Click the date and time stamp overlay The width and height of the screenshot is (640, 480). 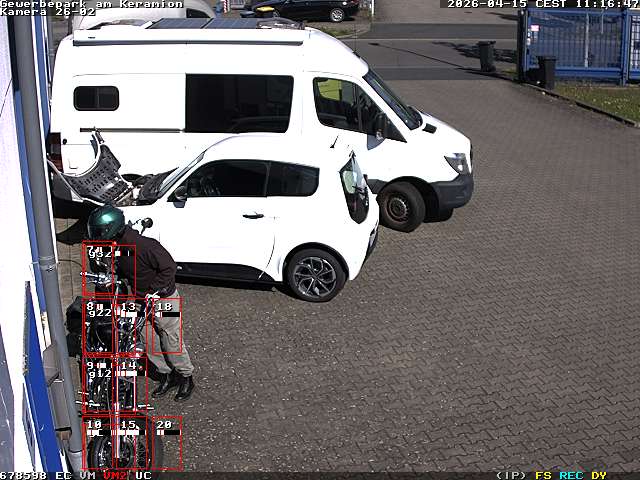point(541,4)
